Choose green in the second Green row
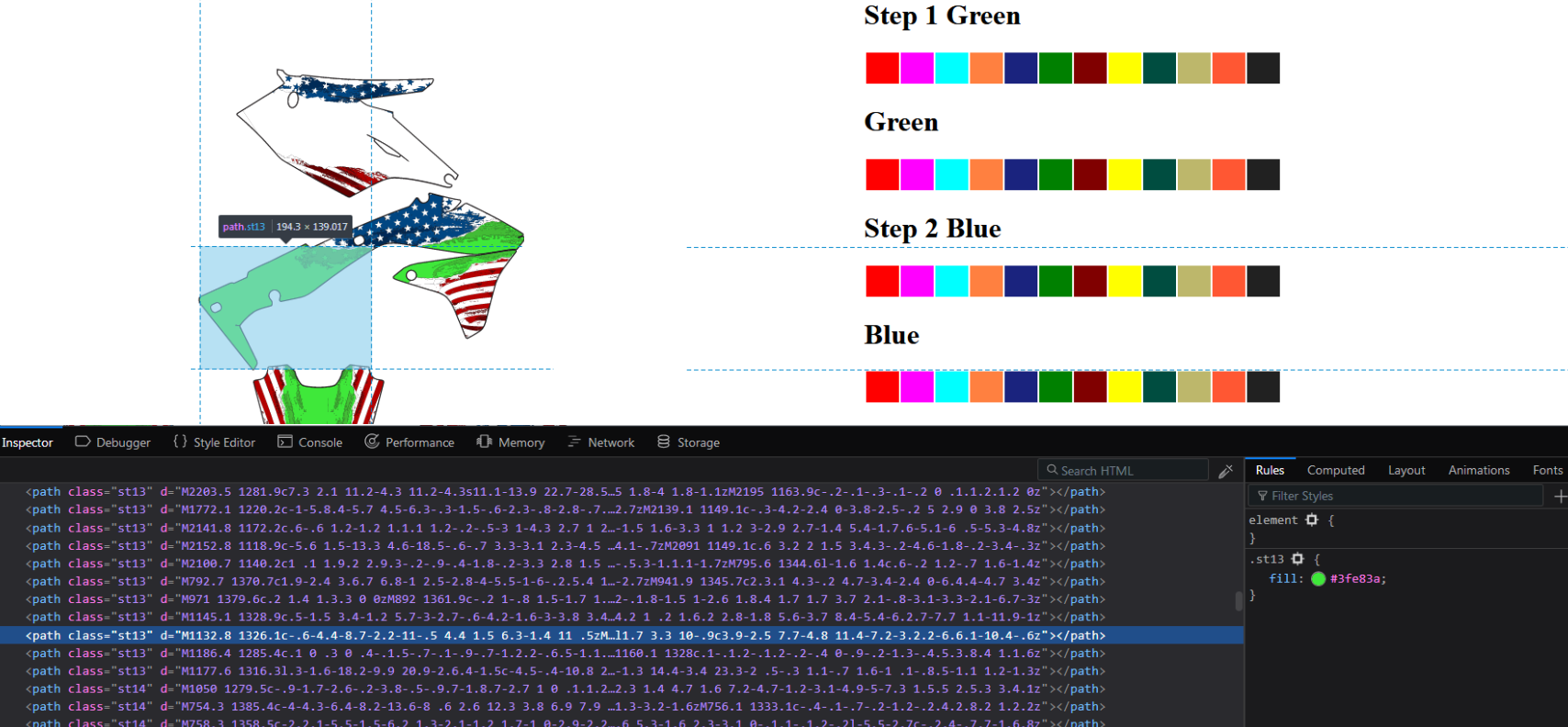 [1056, 174]
